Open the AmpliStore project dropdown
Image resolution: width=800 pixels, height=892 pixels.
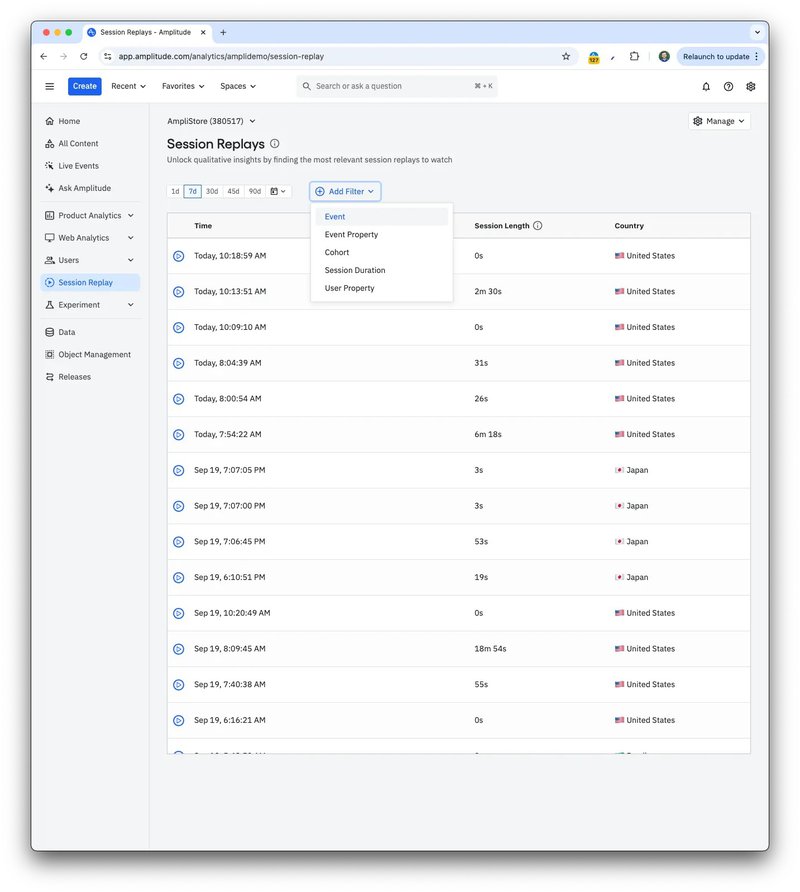click(x=212, y=121)
